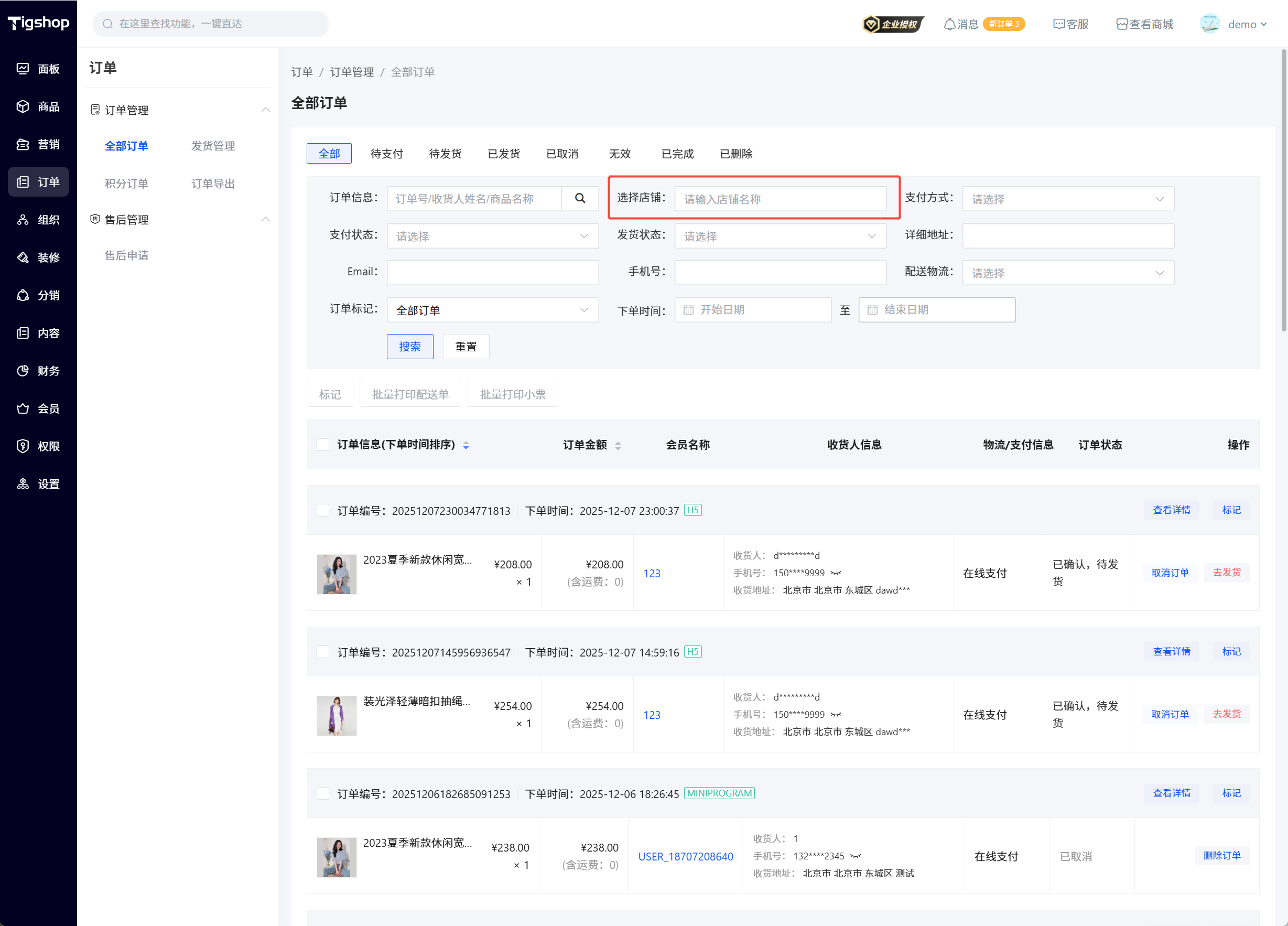The width and height of the screenshot is (1288, 926).
Task: Sort by 订单金额 using sort arrows
Action: coord(618,446)
